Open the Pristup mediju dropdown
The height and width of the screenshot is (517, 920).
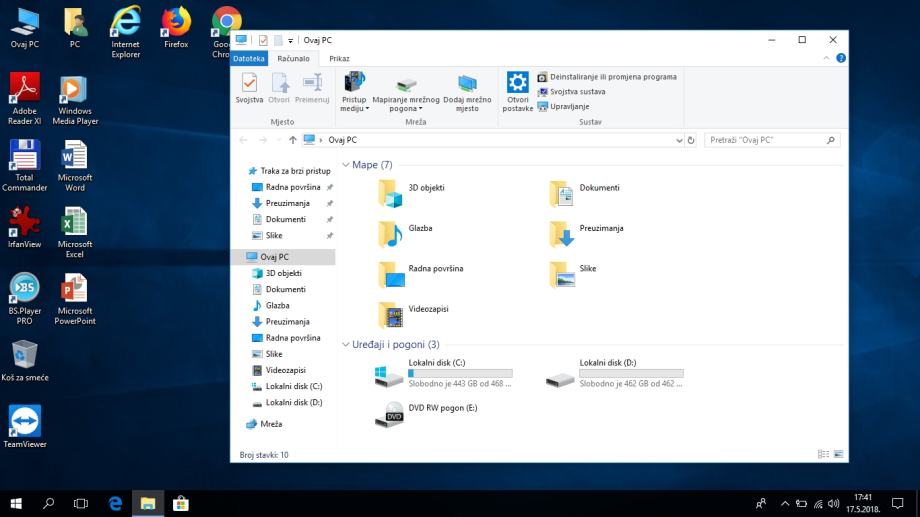(x=354, y=92)
